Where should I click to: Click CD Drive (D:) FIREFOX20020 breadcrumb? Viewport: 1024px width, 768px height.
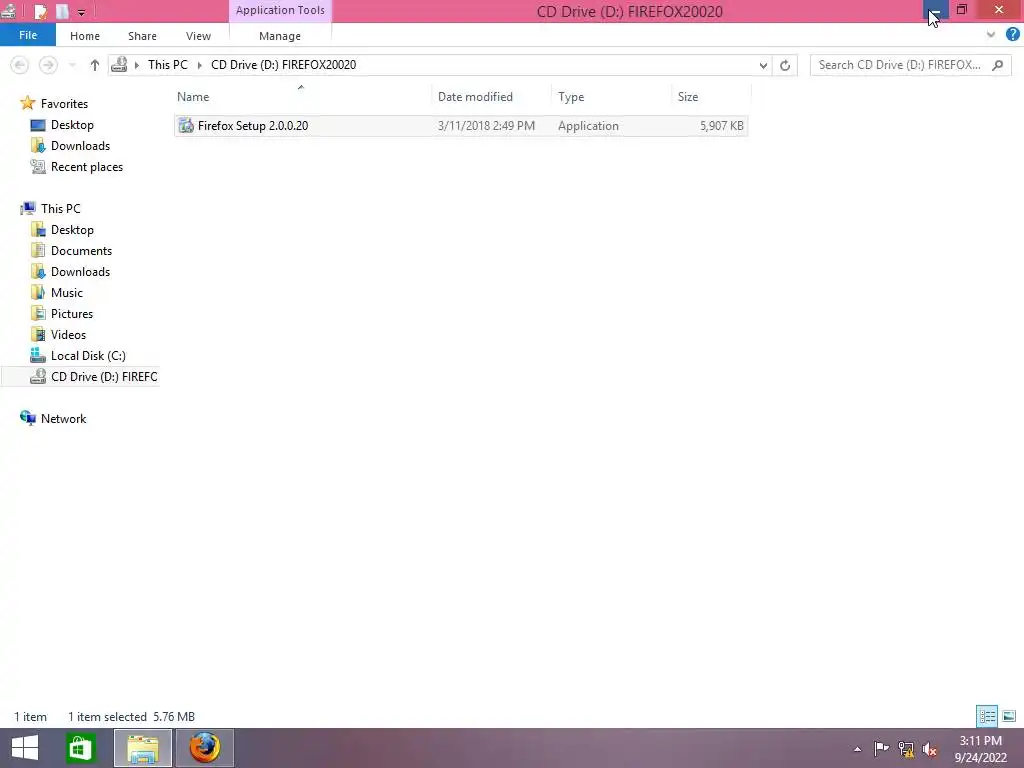coord(283,65)
